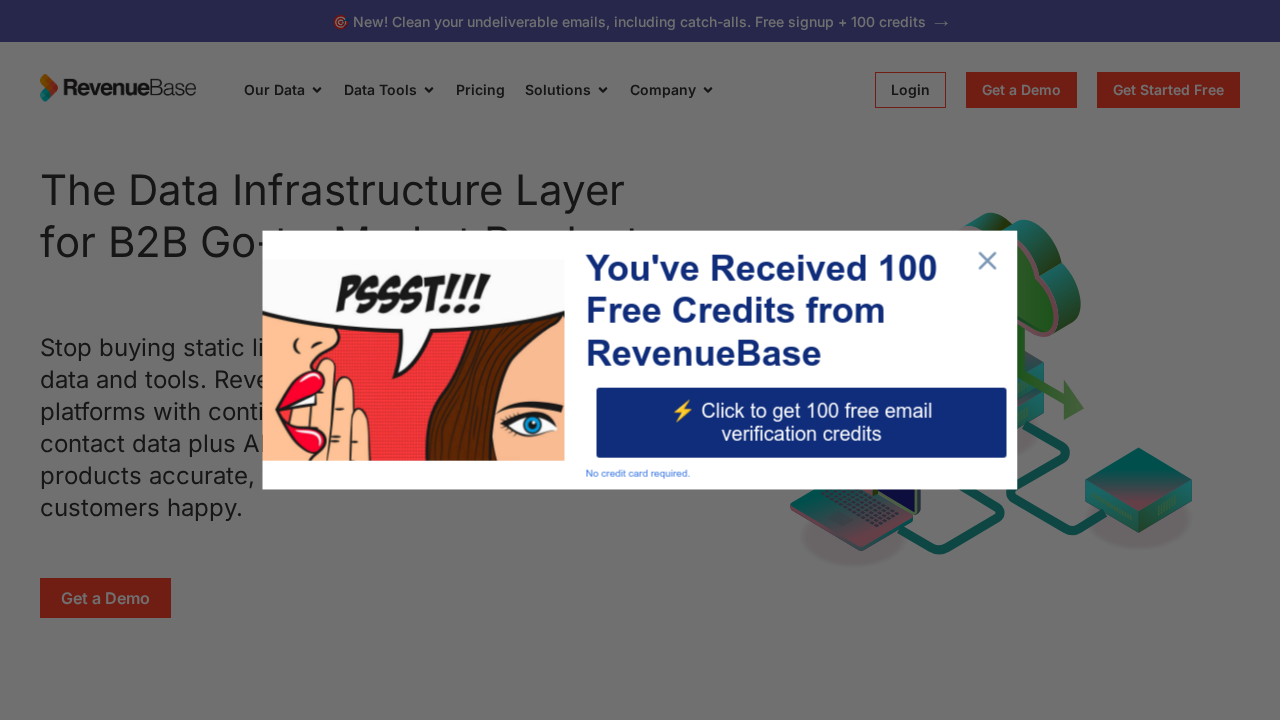Click the Get a Demo hero button
The height and width of the screenshot is (720, 1280).
pos(105,597)
